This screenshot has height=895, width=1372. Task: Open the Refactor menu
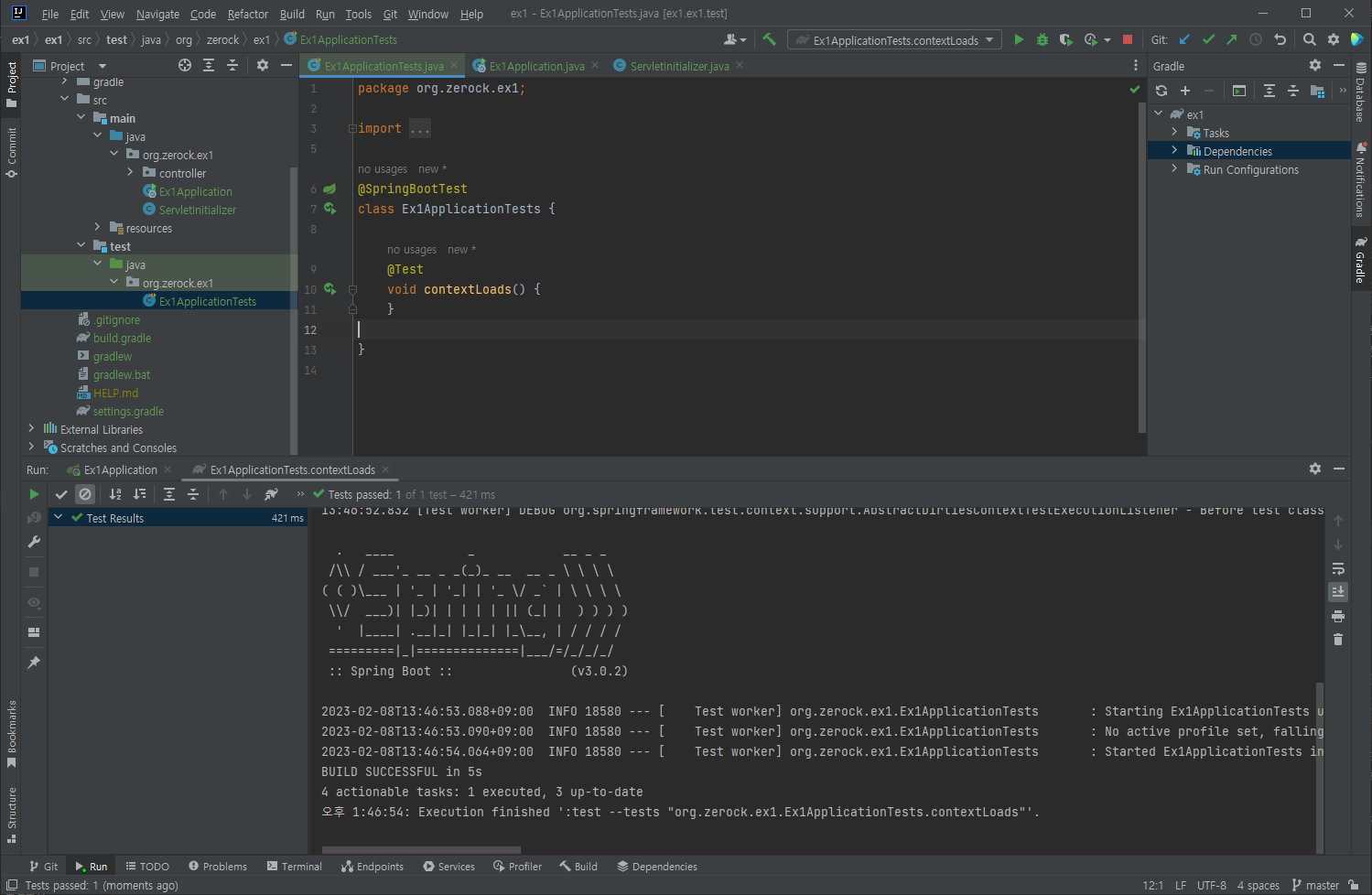coord(248,14)
